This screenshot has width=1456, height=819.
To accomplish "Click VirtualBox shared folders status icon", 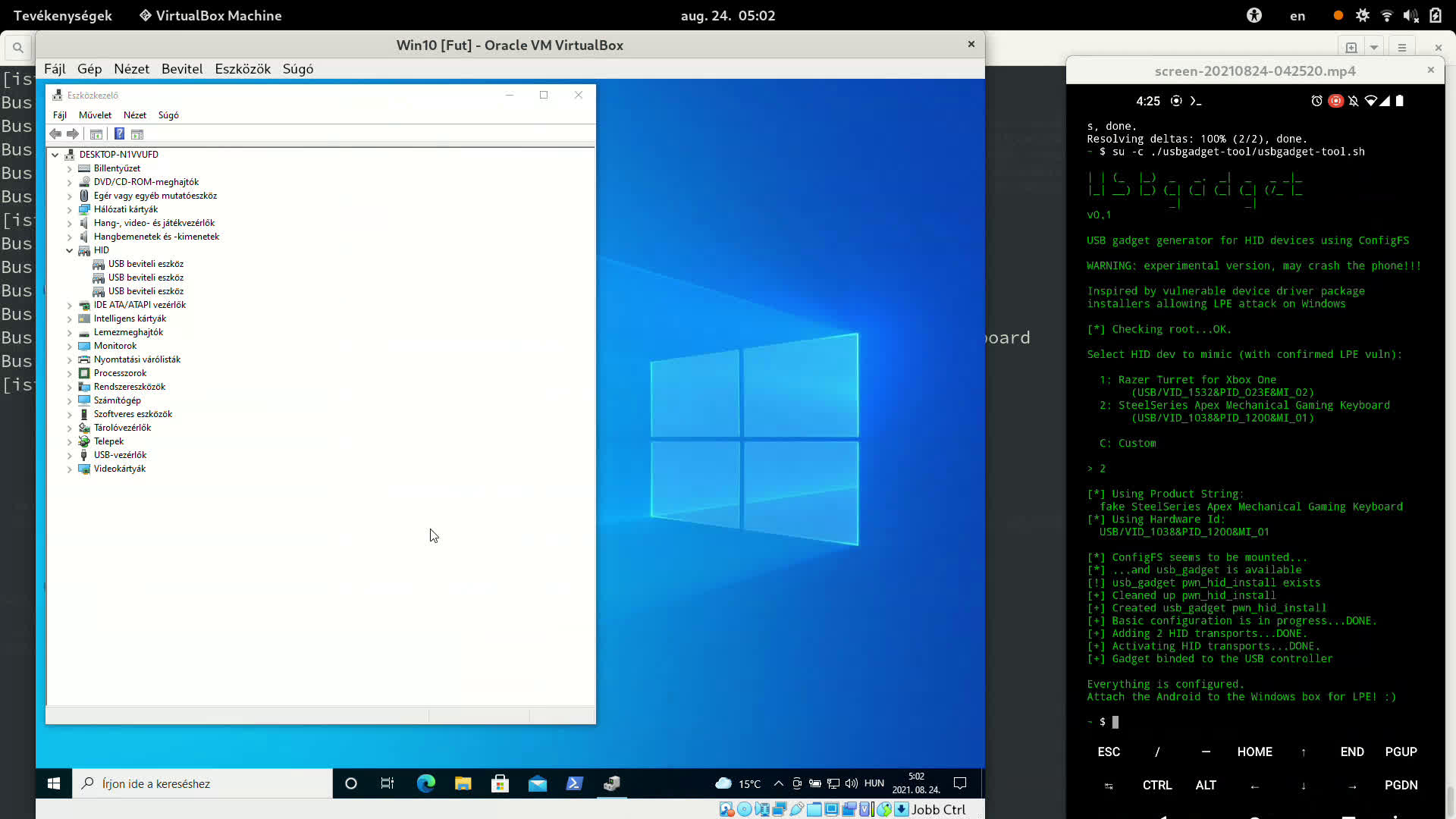I will pyautogui.click(x=814, y=809).
